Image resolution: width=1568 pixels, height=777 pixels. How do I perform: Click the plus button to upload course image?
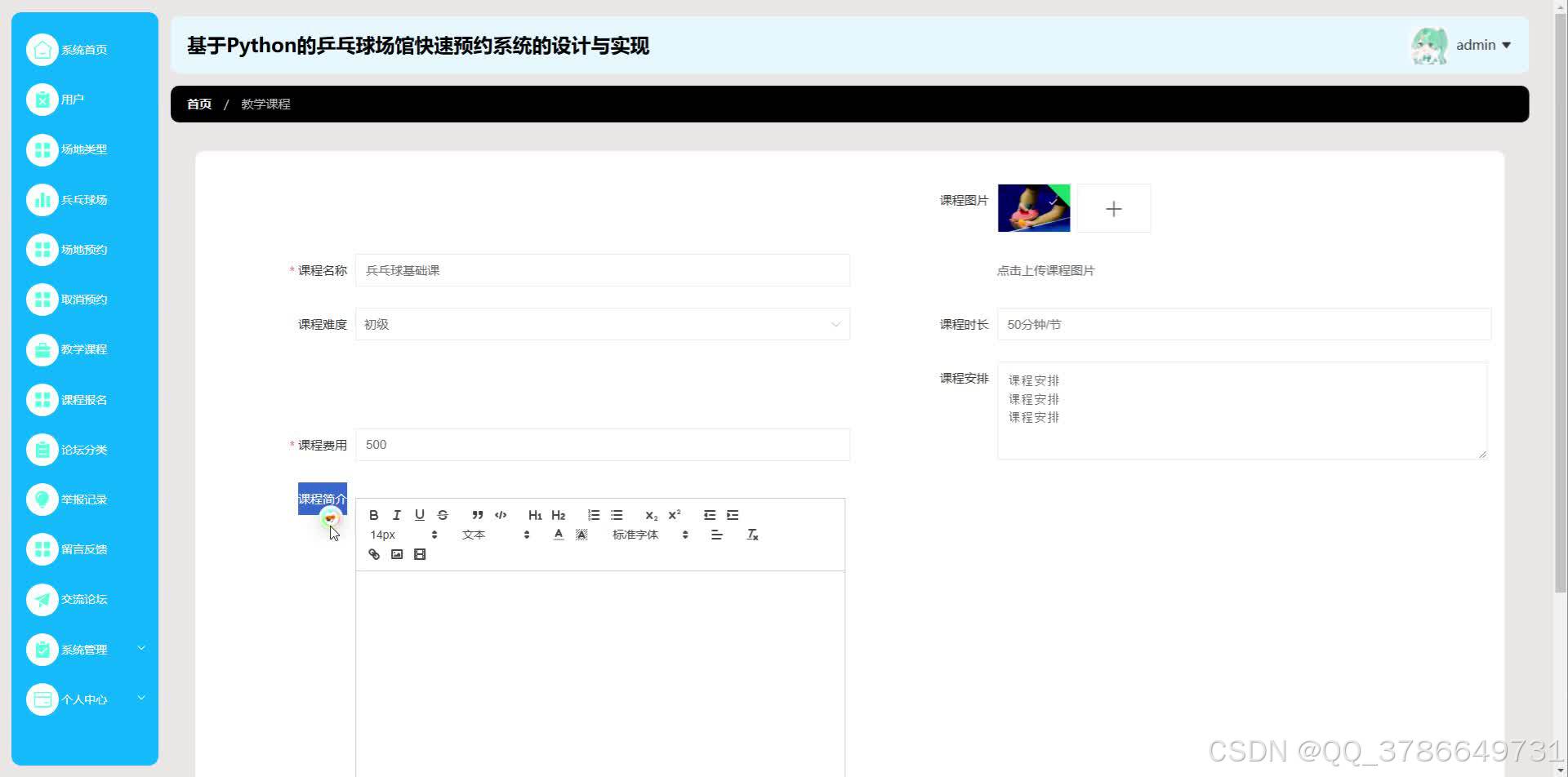tap(1113, 208)
